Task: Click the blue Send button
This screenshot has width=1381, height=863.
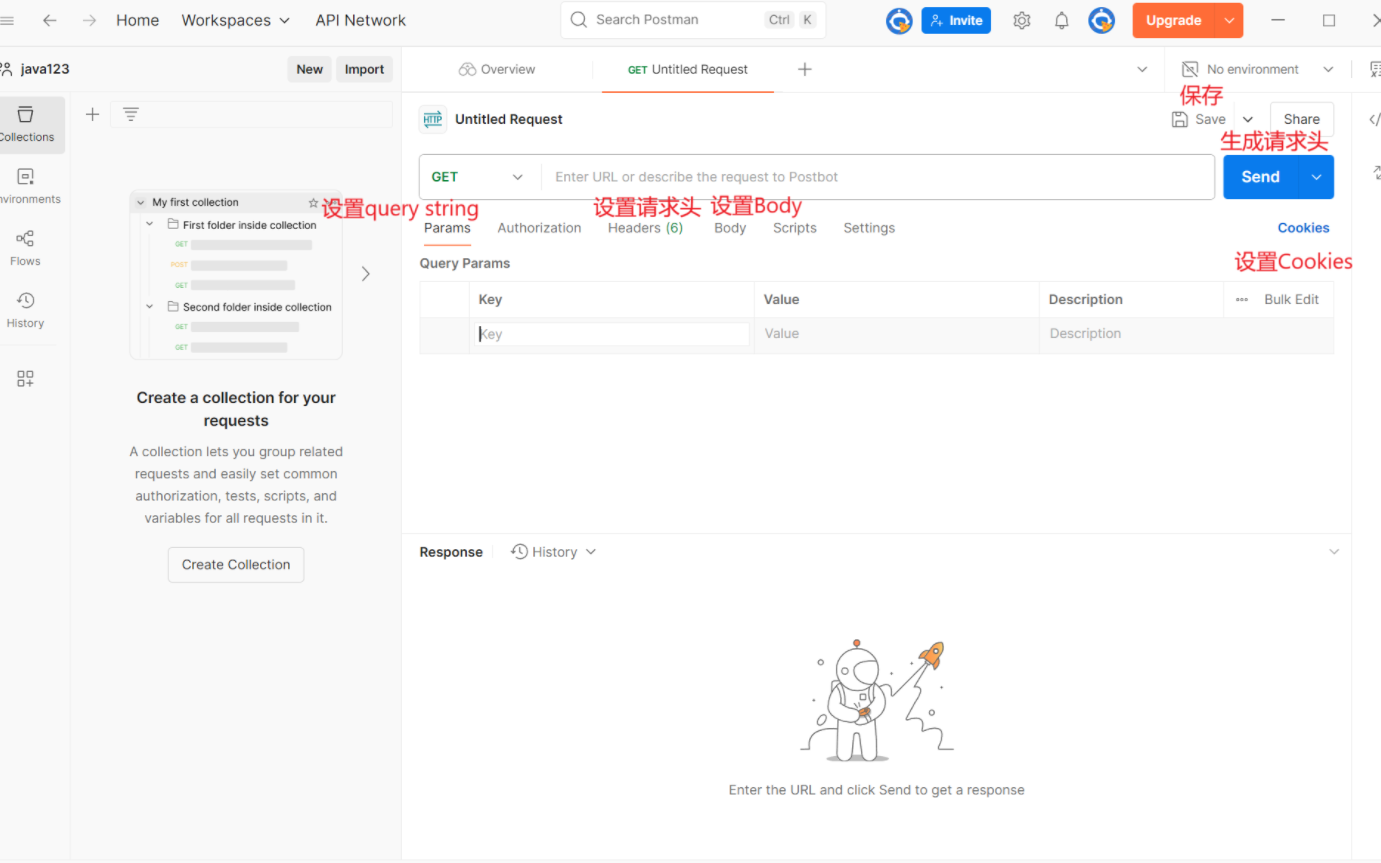Action: pyautogui.click(x=1261, y=177)
